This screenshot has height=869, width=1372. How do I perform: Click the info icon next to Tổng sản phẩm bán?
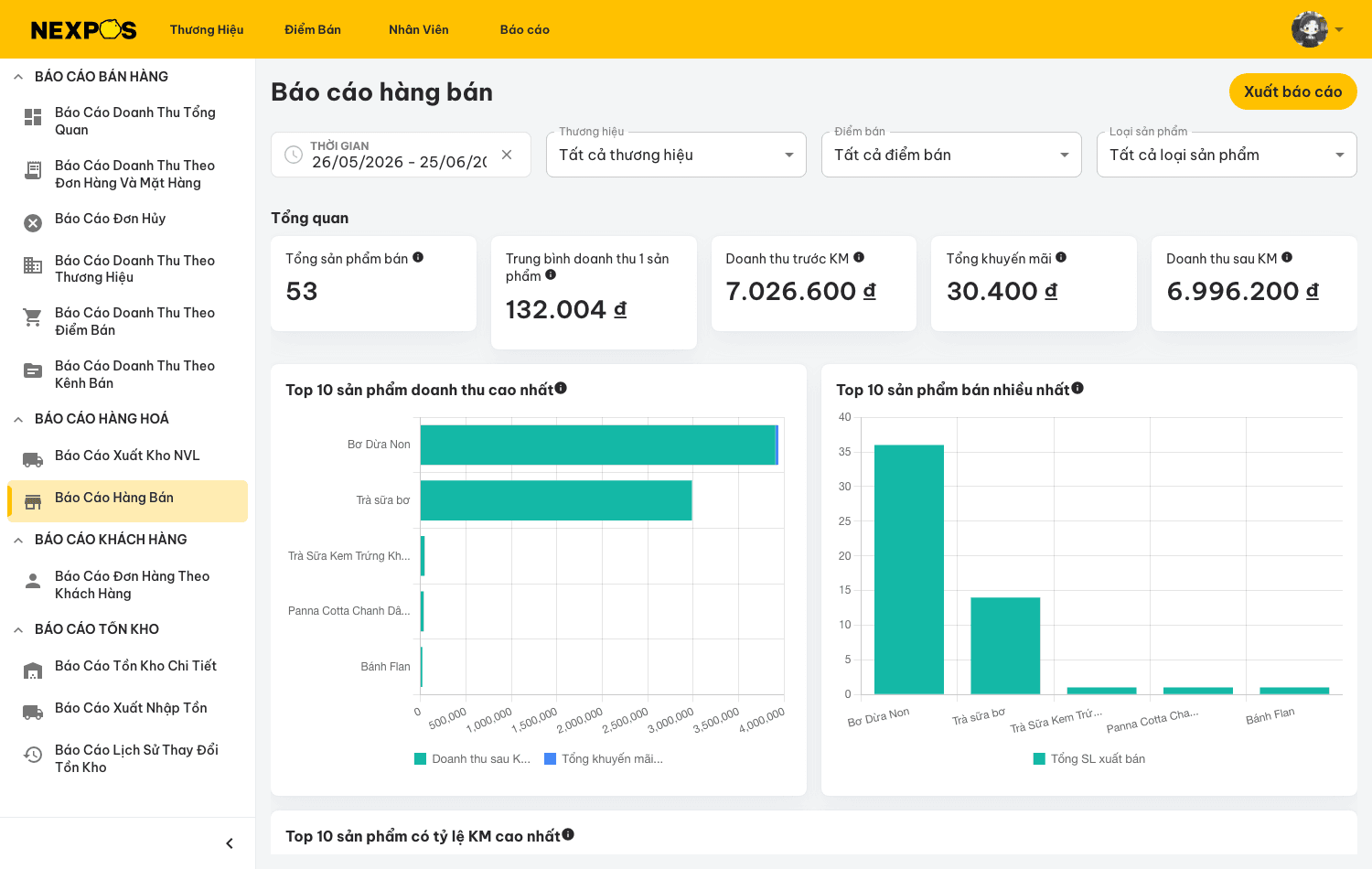418,257
